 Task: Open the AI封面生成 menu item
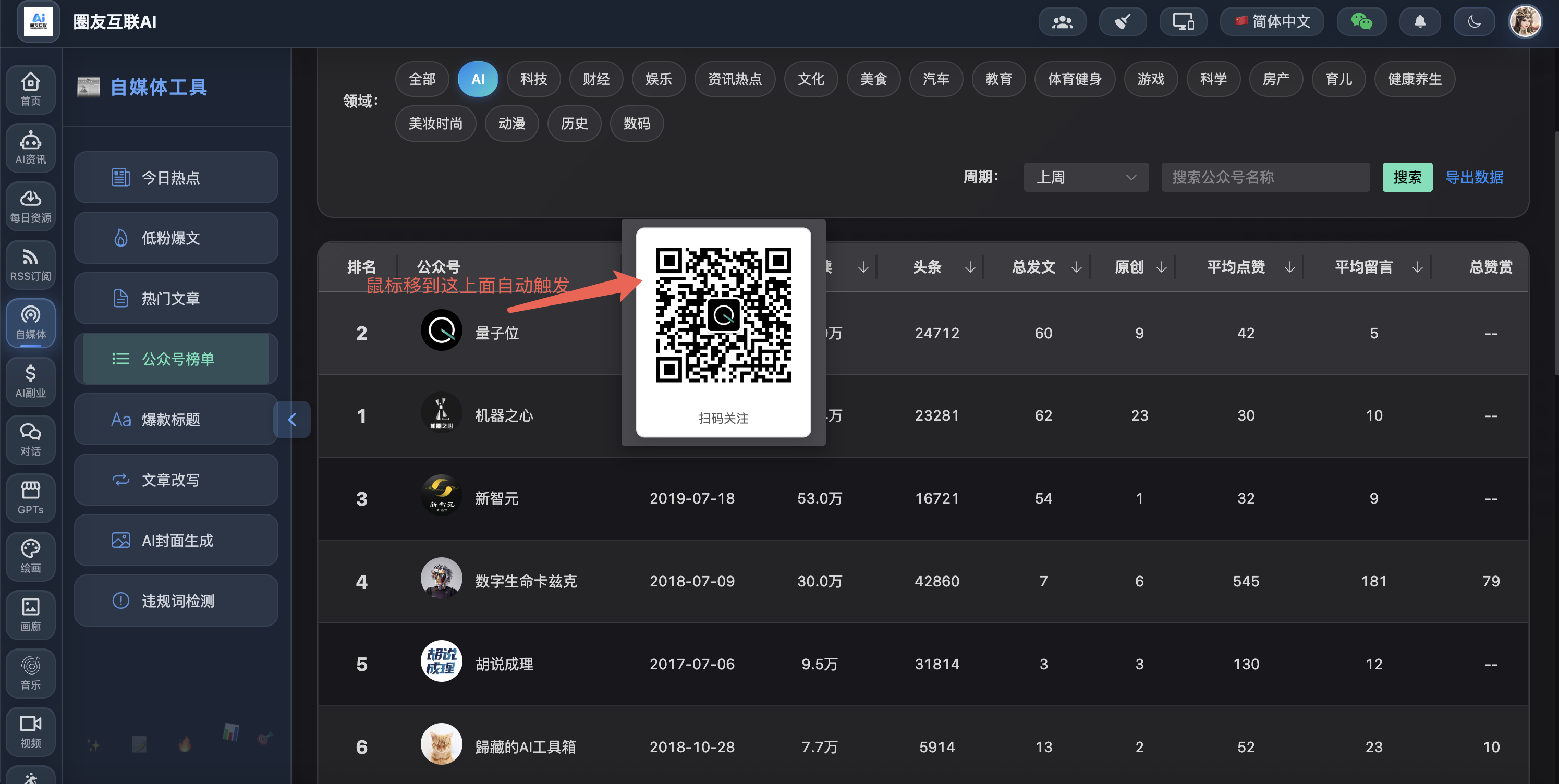[x=176, y=540]
